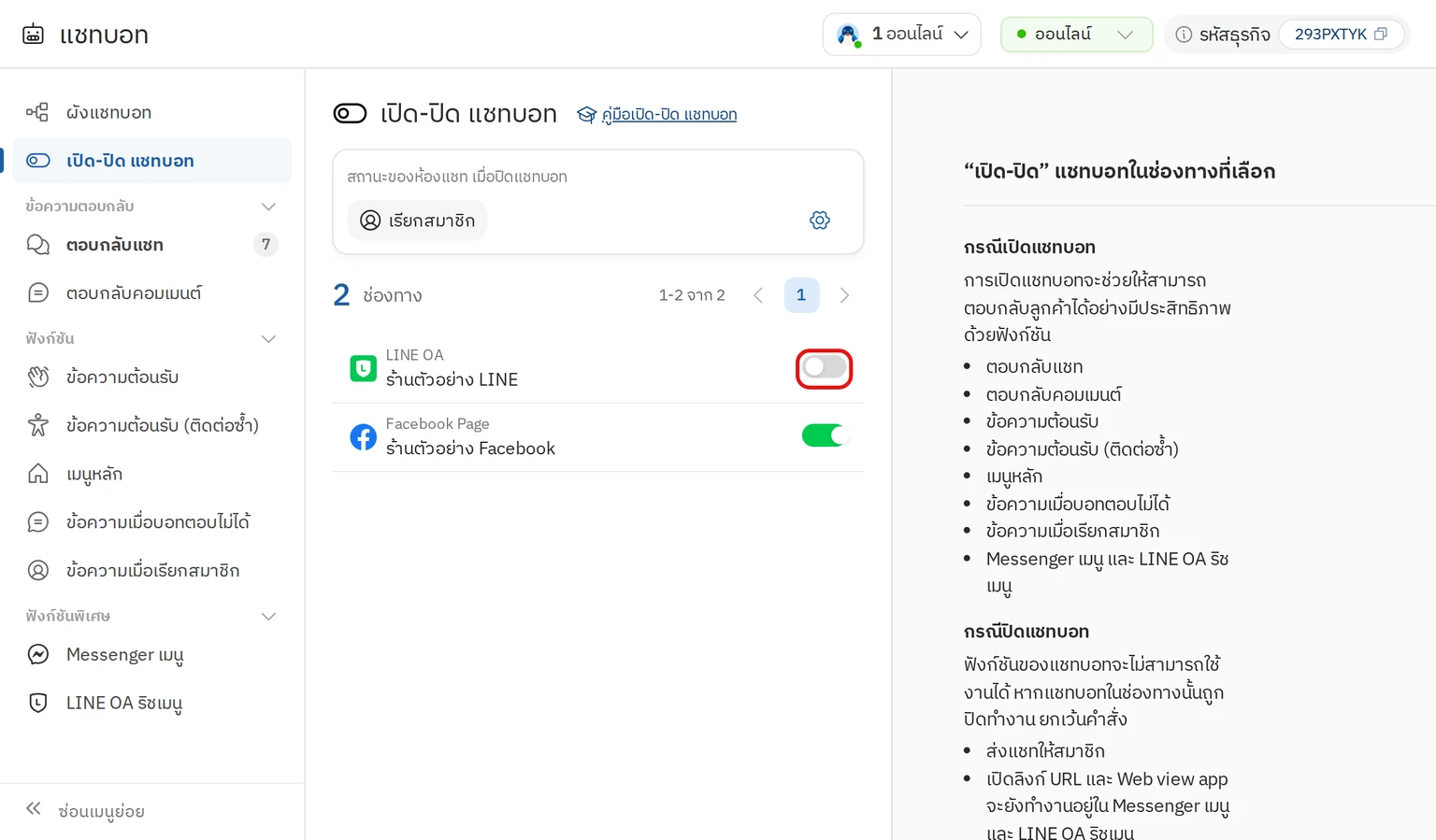1436x840 pixels.
Task: Open the ออนไลน์ status dropdown
Action: 1076,35
